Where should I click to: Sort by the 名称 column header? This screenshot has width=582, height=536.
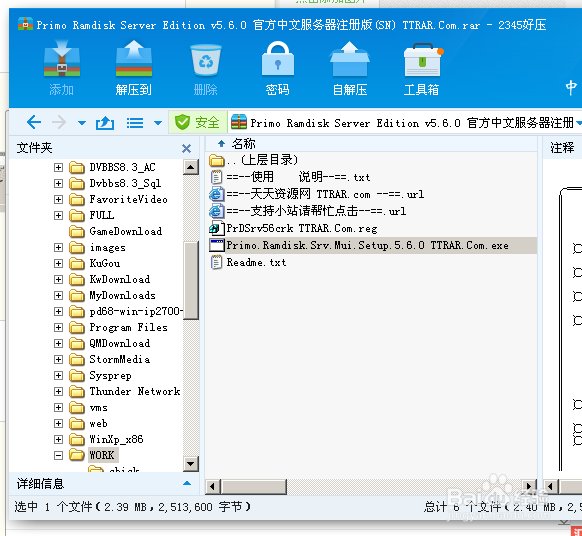click(243, 144)
